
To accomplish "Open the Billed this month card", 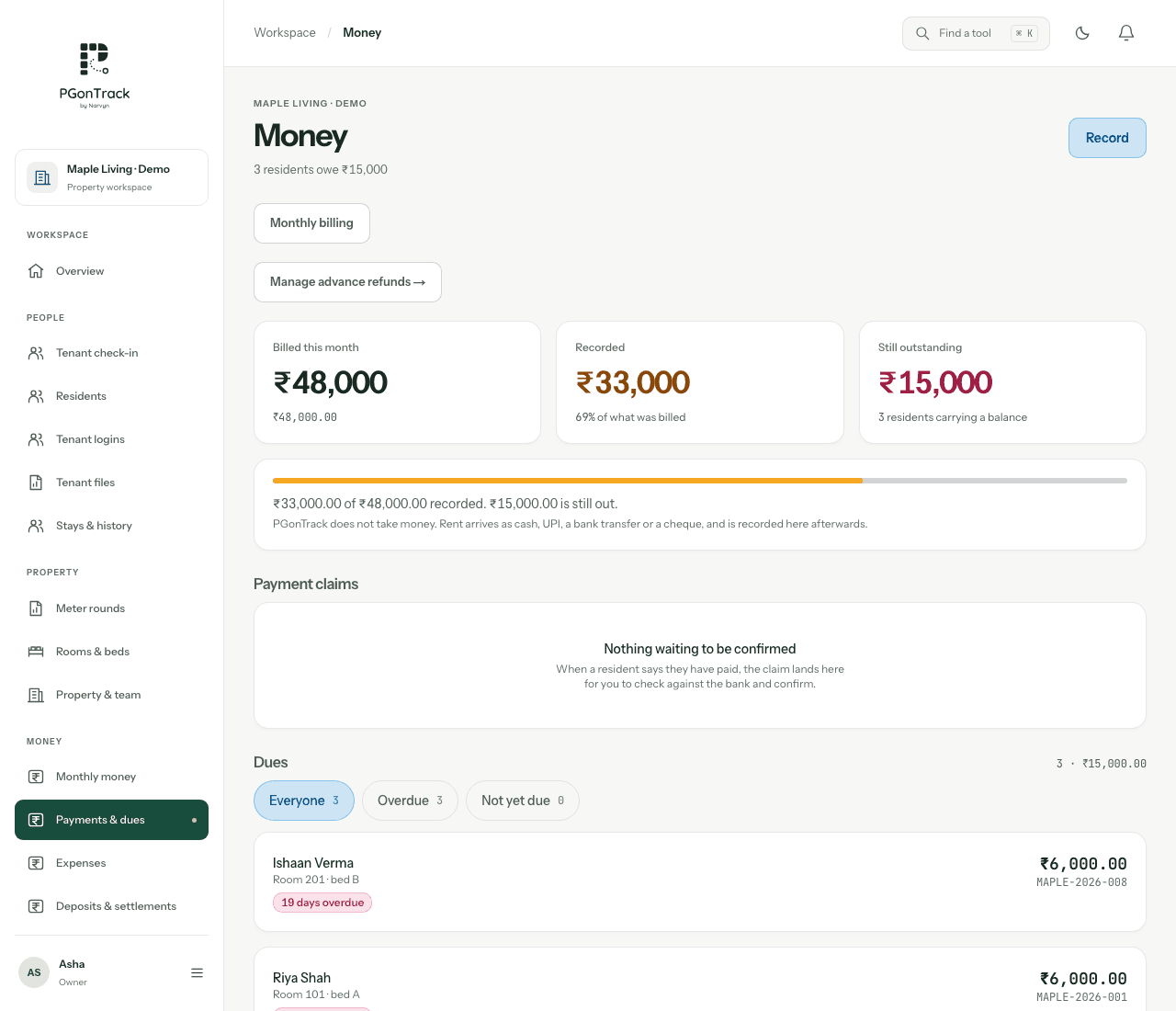I will (x=397, y=382).
